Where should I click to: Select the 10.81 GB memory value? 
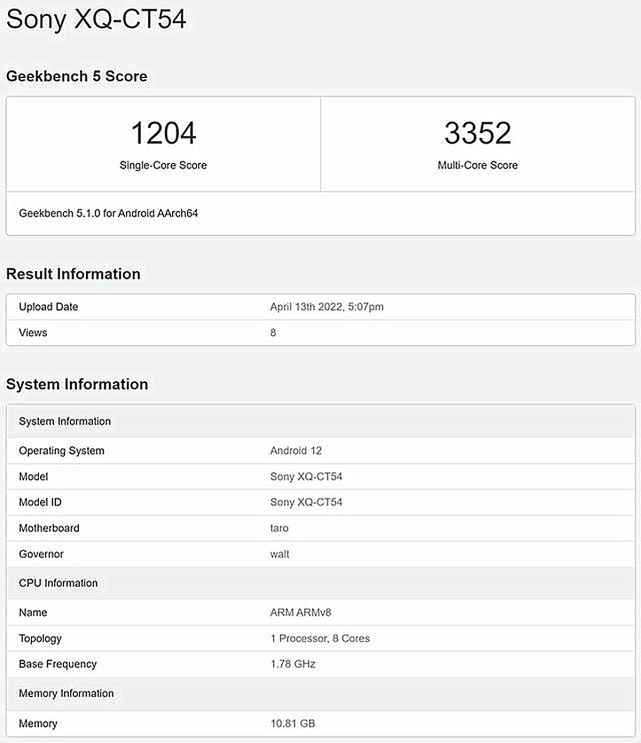click(x=293, y=724)
